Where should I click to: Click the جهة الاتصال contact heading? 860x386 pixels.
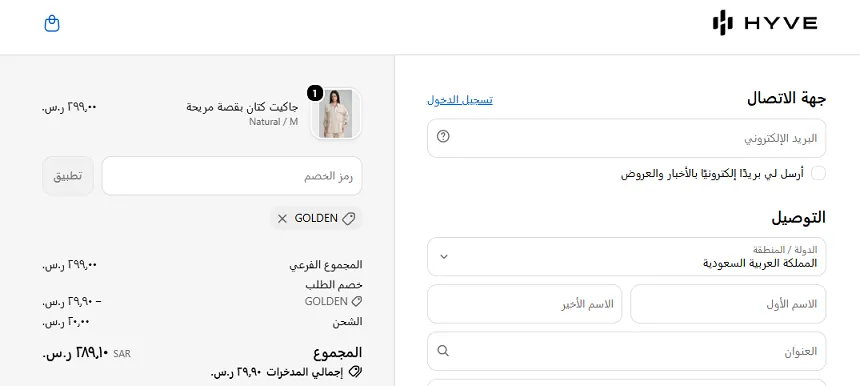787,99
